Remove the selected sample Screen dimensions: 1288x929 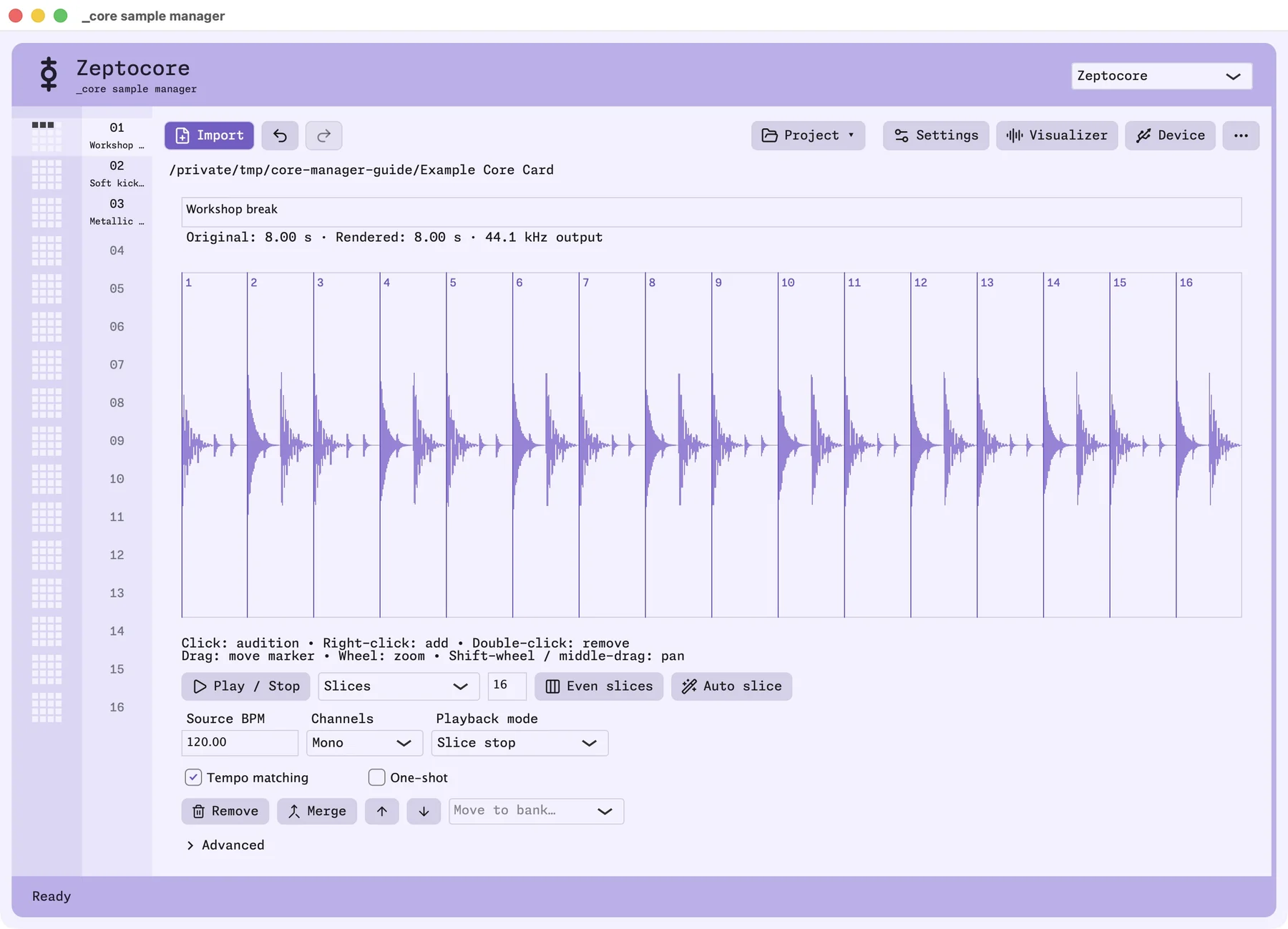point(225,811)
